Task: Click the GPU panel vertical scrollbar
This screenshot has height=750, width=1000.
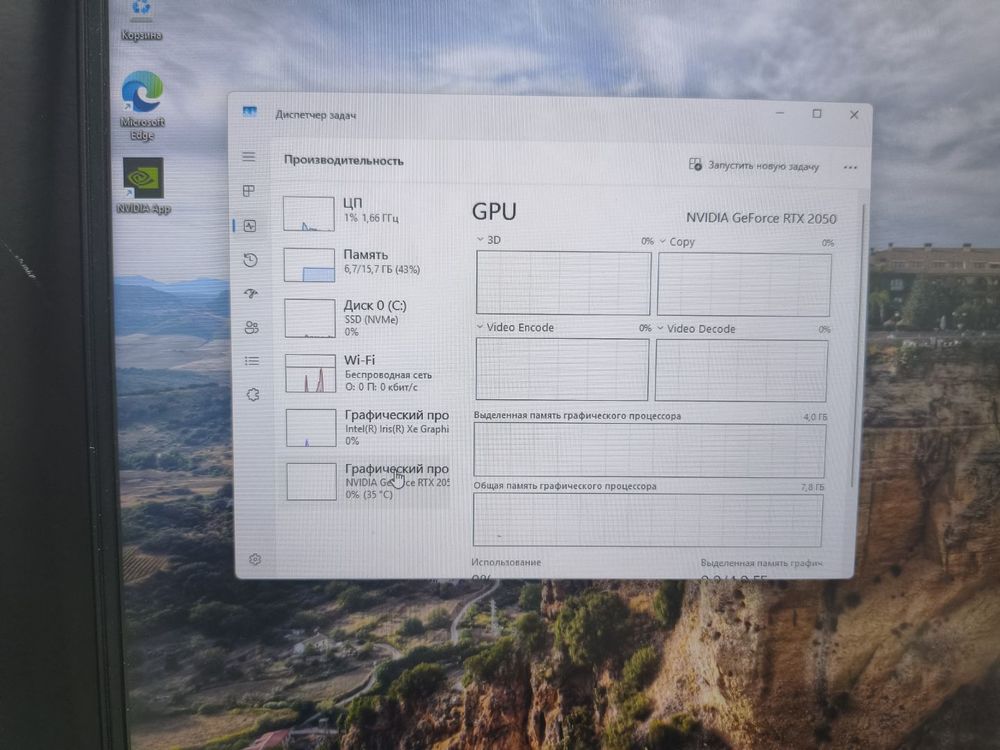Action: pyautogui.click(x=858, y=344)
